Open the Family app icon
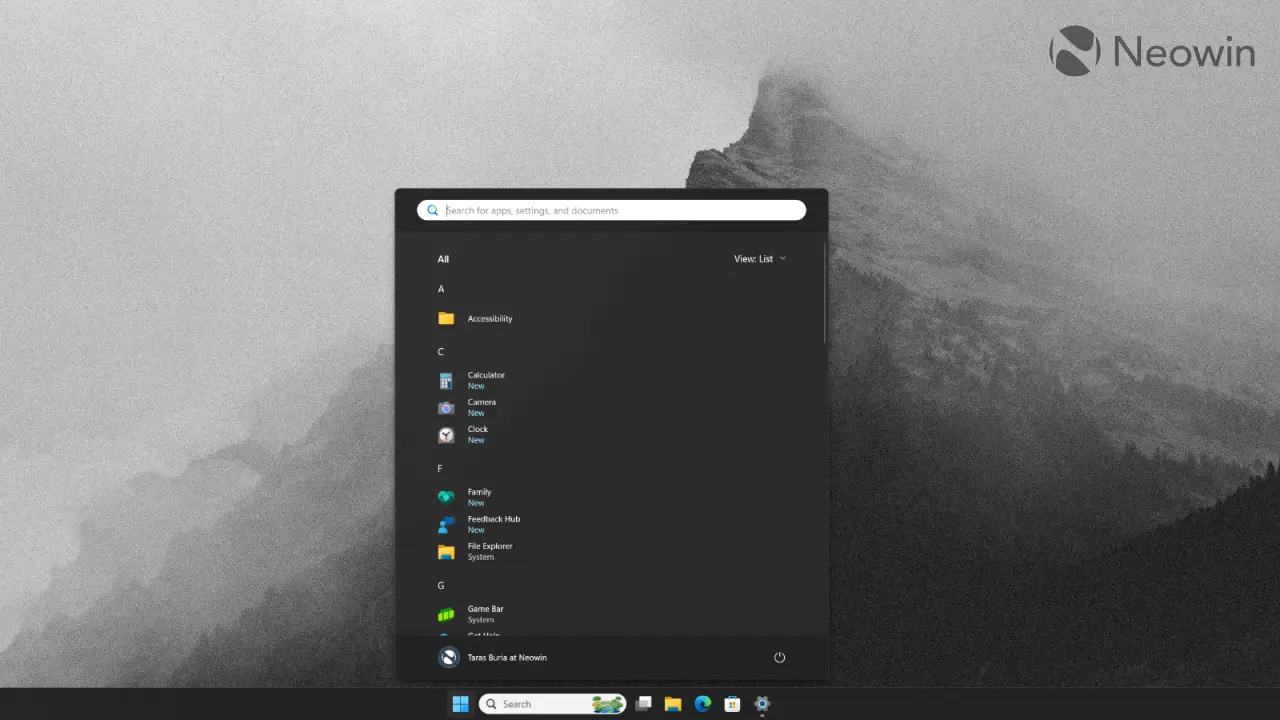Screen dimensions: 1280x720 pyautogui.click(x=446, y=497)
